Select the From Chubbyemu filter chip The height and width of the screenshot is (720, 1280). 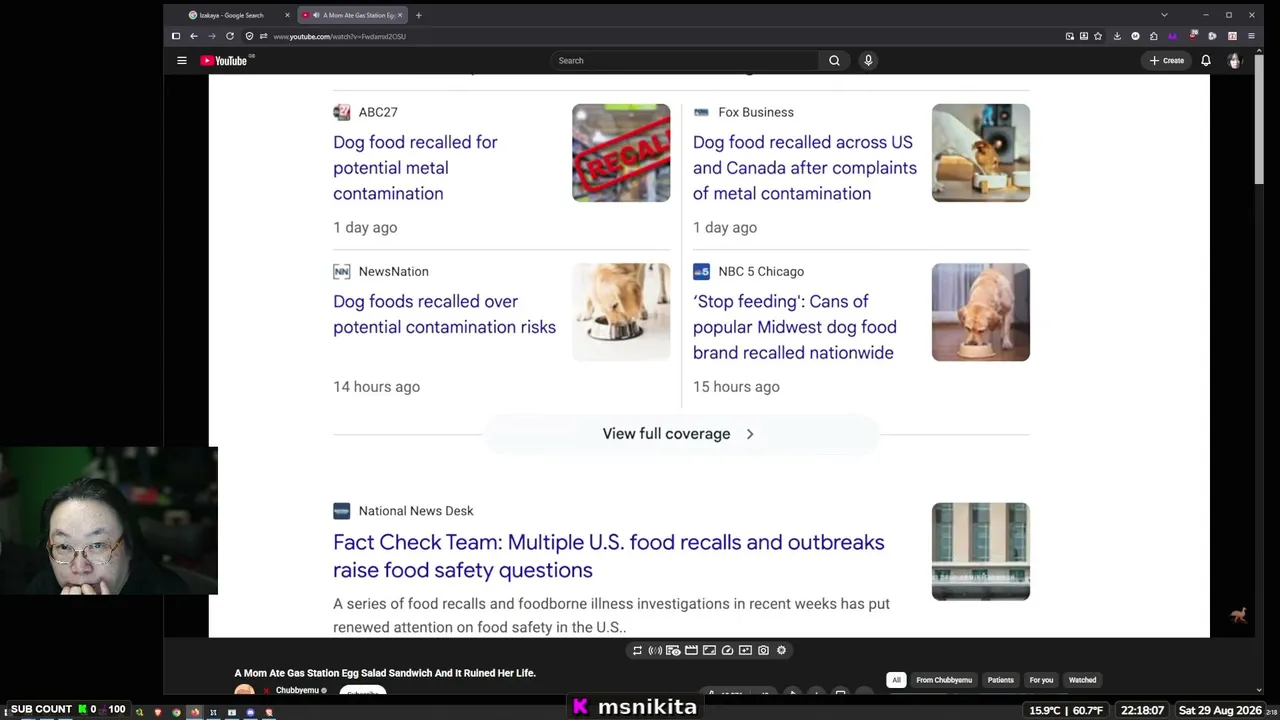(x=944, y=680)
